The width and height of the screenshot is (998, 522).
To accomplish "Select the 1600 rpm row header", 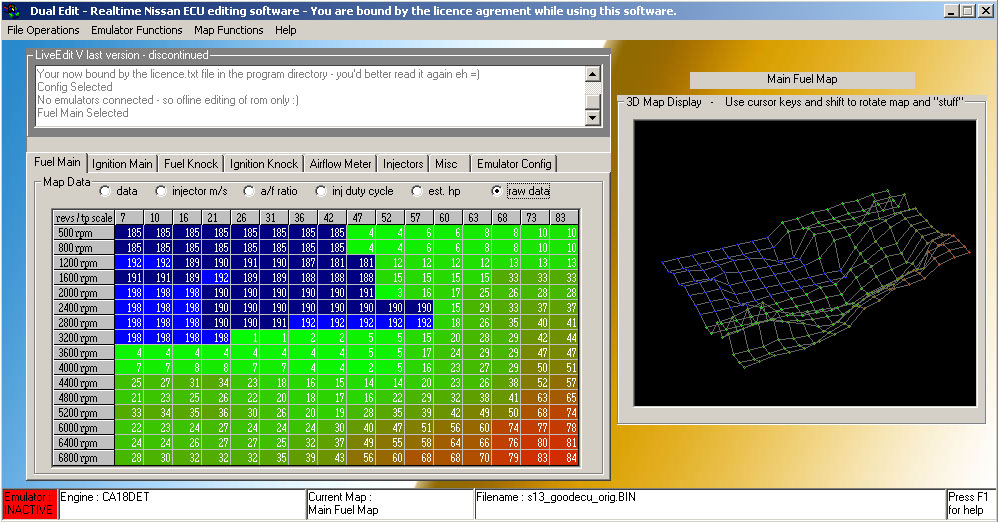I will pos(84,278).
